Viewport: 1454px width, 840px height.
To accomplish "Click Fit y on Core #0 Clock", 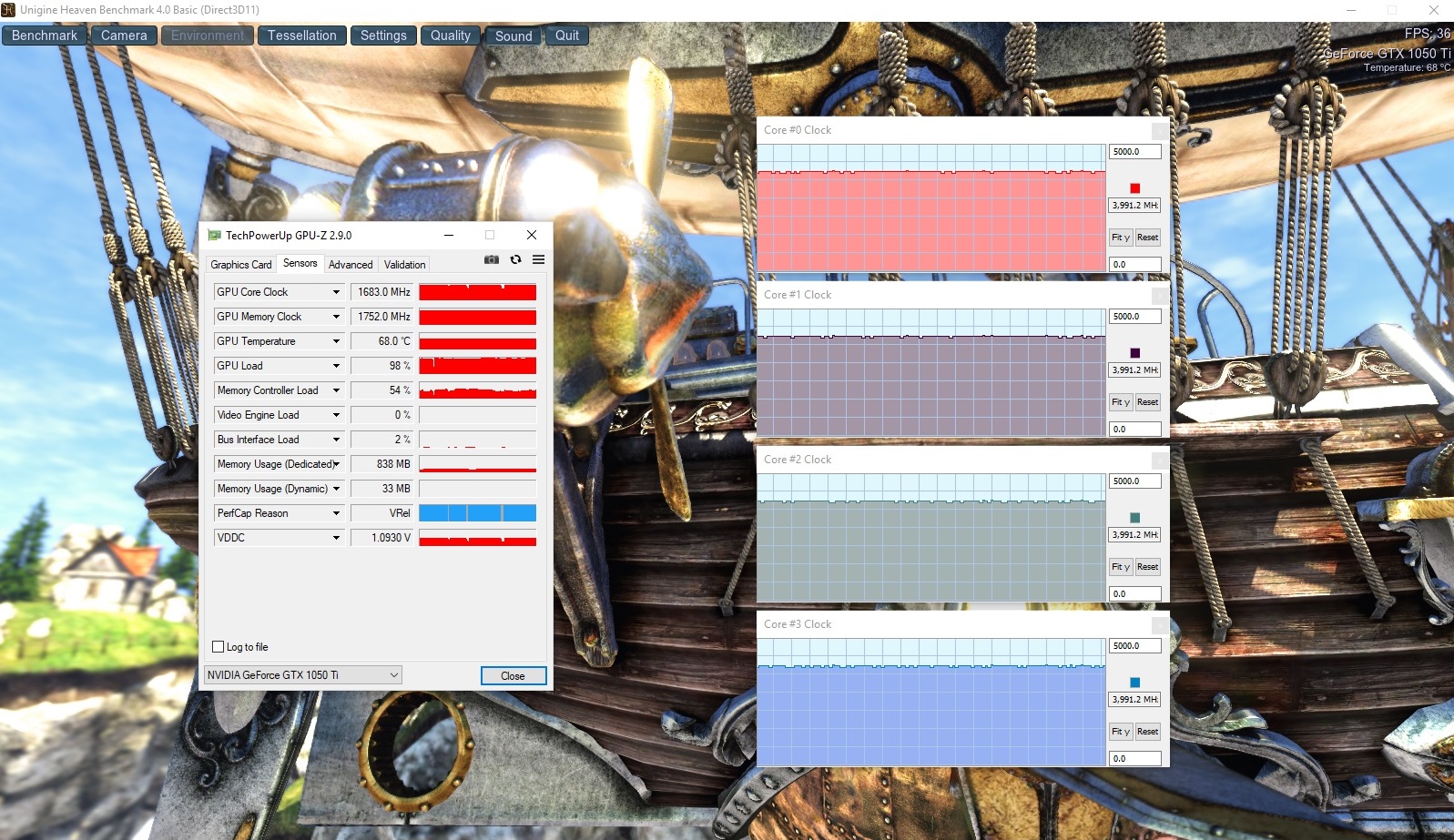I will (x=1121, y=238).
